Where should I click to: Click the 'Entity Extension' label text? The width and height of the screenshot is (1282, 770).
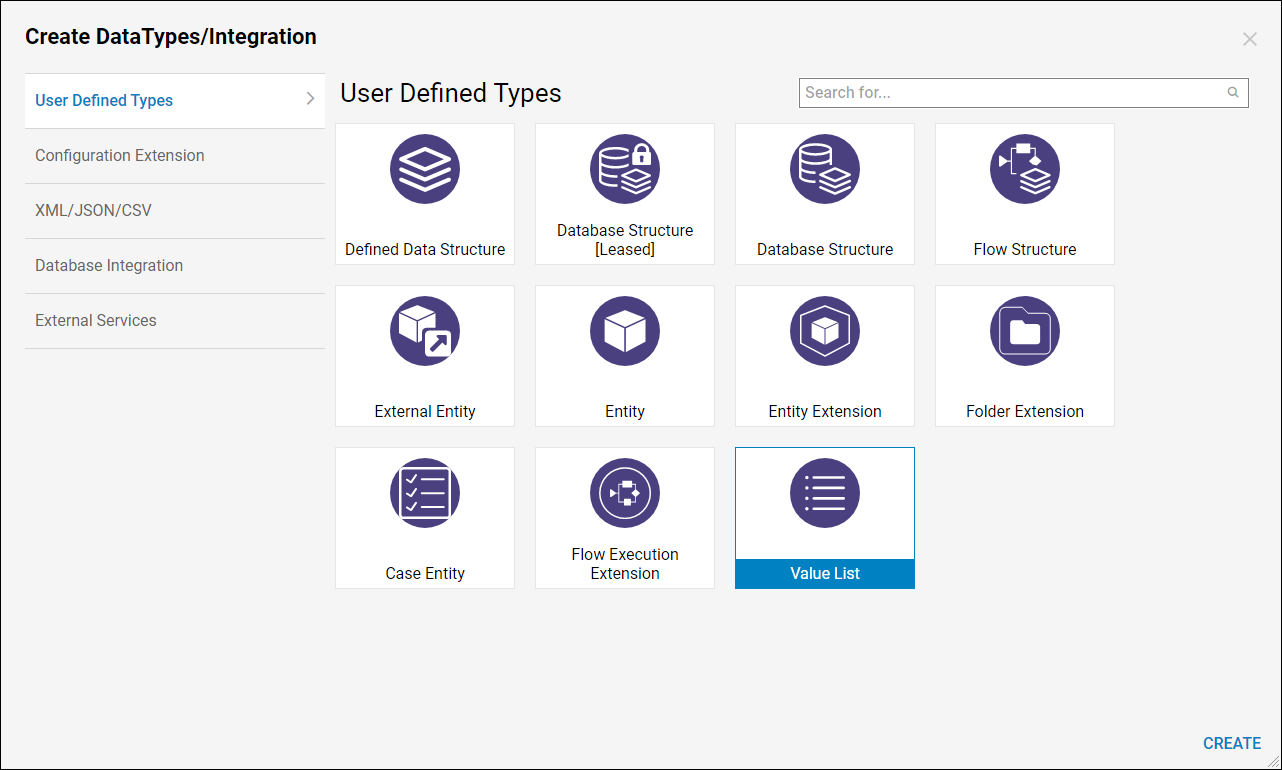click(x=825, y=411)
